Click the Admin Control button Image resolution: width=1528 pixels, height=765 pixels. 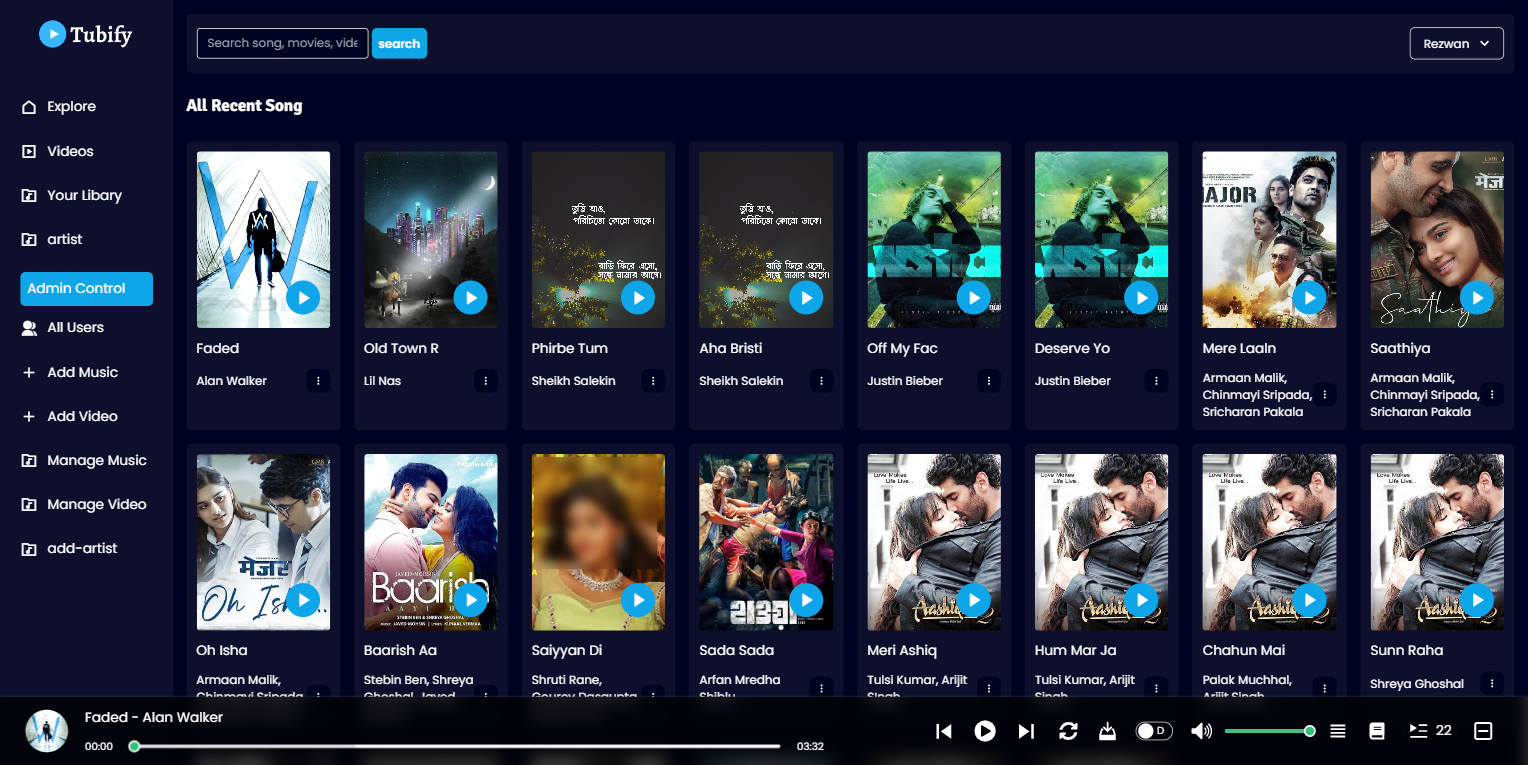click(86, 289)
